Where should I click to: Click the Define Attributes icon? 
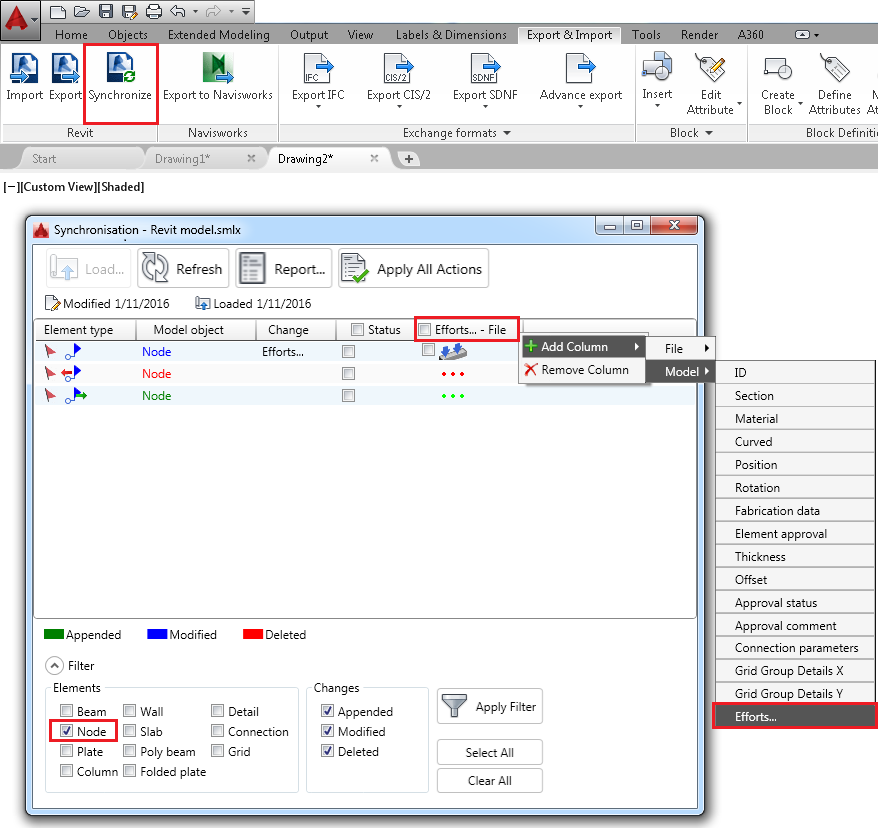pos(834,68)
